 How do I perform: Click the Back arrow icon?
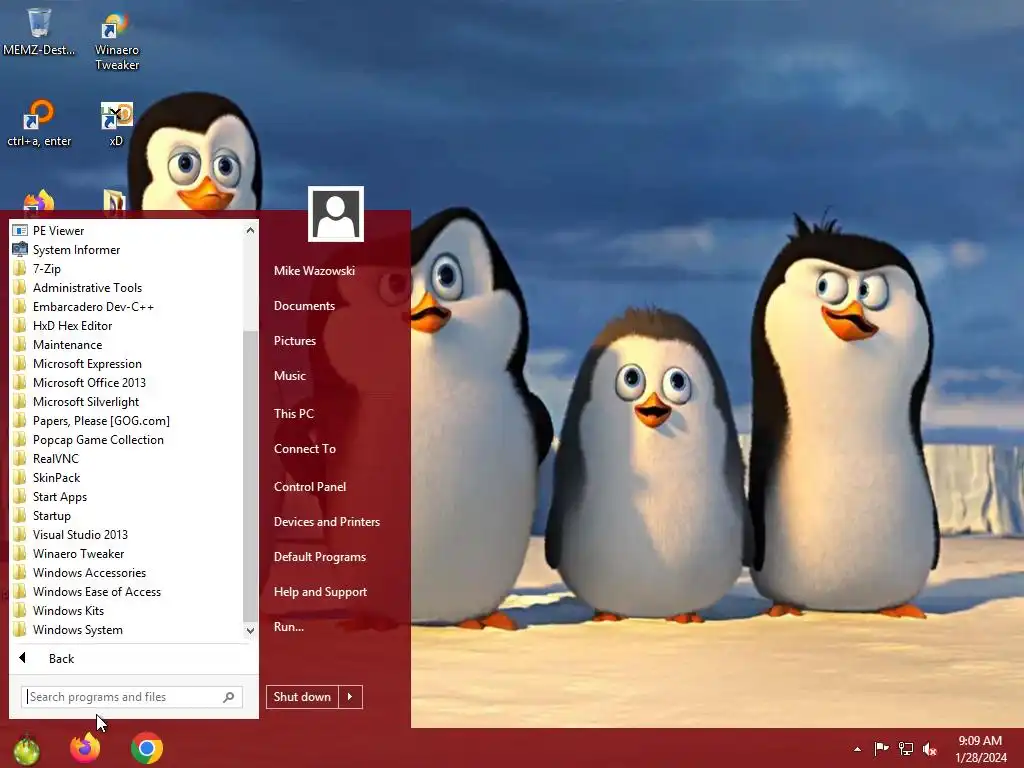pyautogui.click(x=22, y=658)
